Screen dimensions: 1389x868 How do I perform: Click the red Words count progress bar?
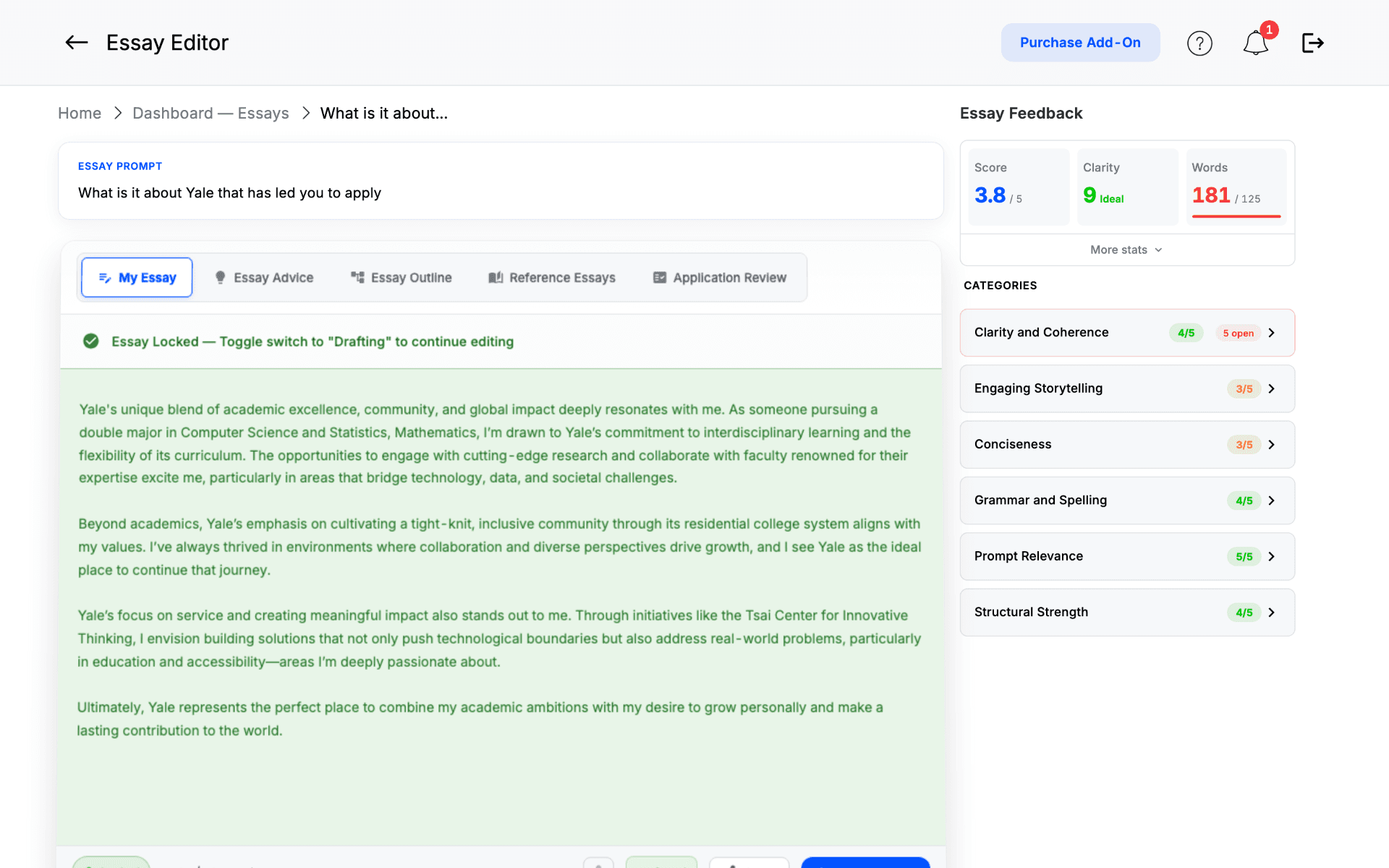(x=1236, y=216)
